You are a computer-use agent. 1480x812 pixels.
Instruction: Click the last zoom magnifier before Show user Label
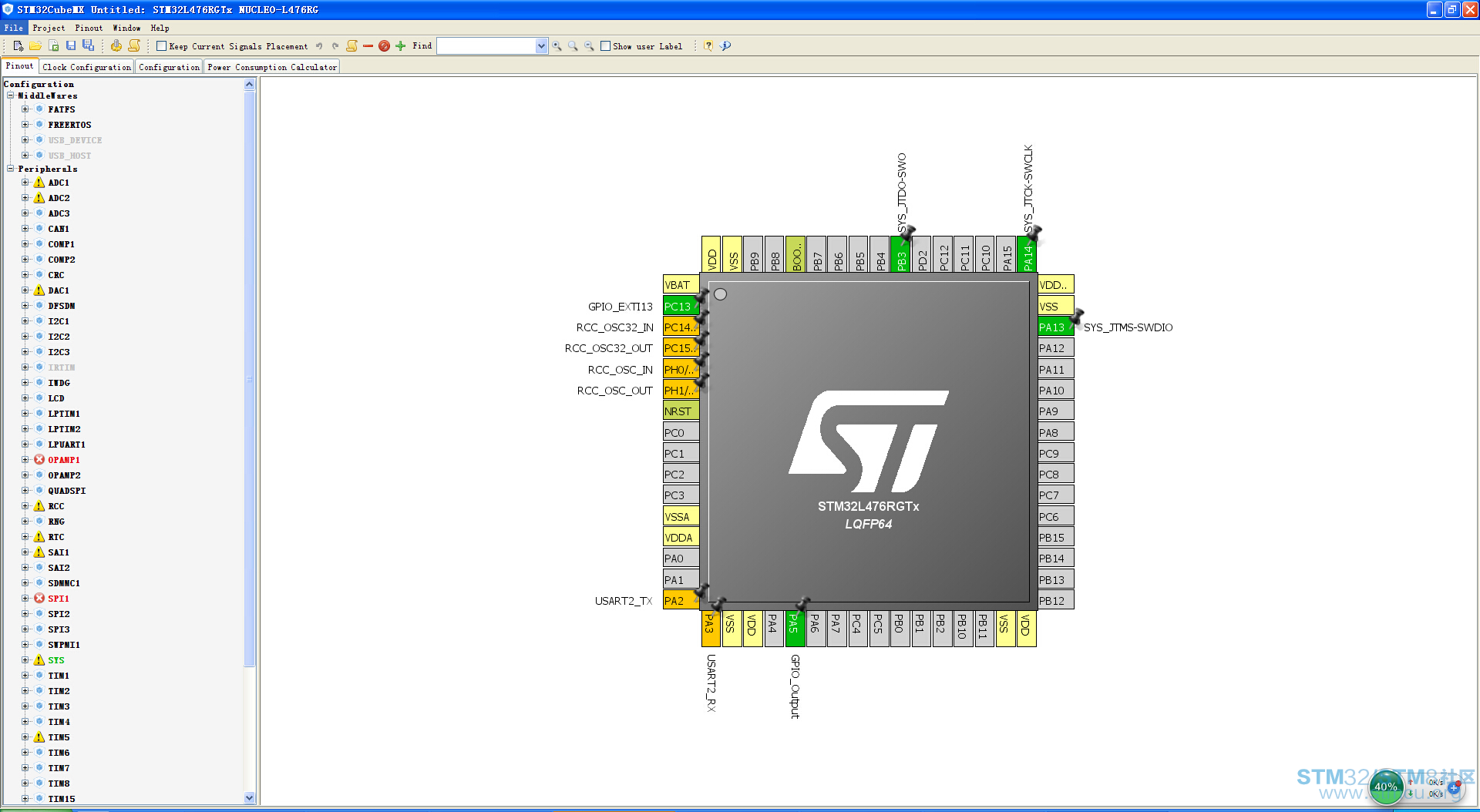[589, 46]
